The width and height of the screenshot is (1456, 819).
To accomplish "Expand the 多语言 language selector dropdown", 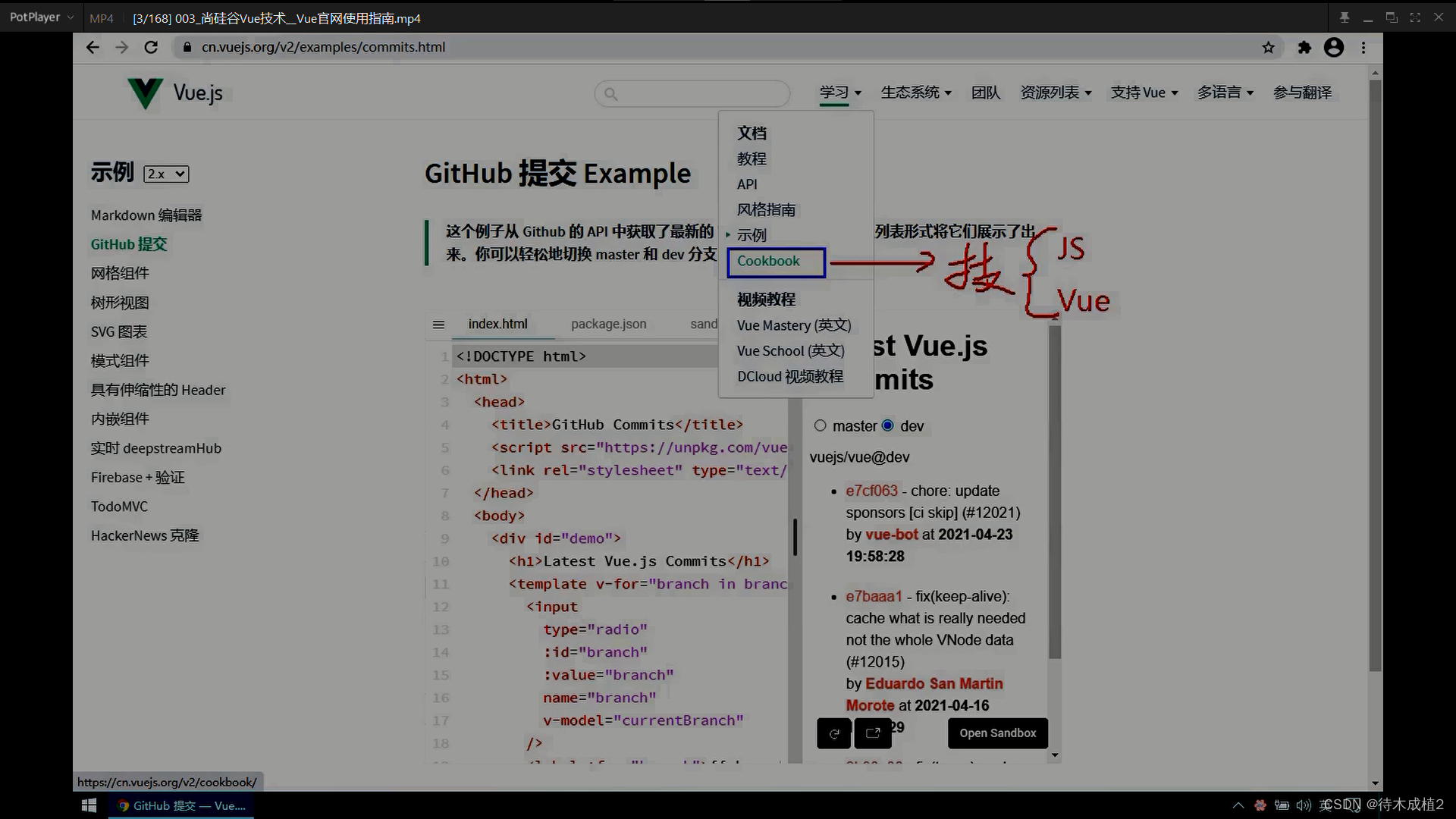I will (1225, 92).
